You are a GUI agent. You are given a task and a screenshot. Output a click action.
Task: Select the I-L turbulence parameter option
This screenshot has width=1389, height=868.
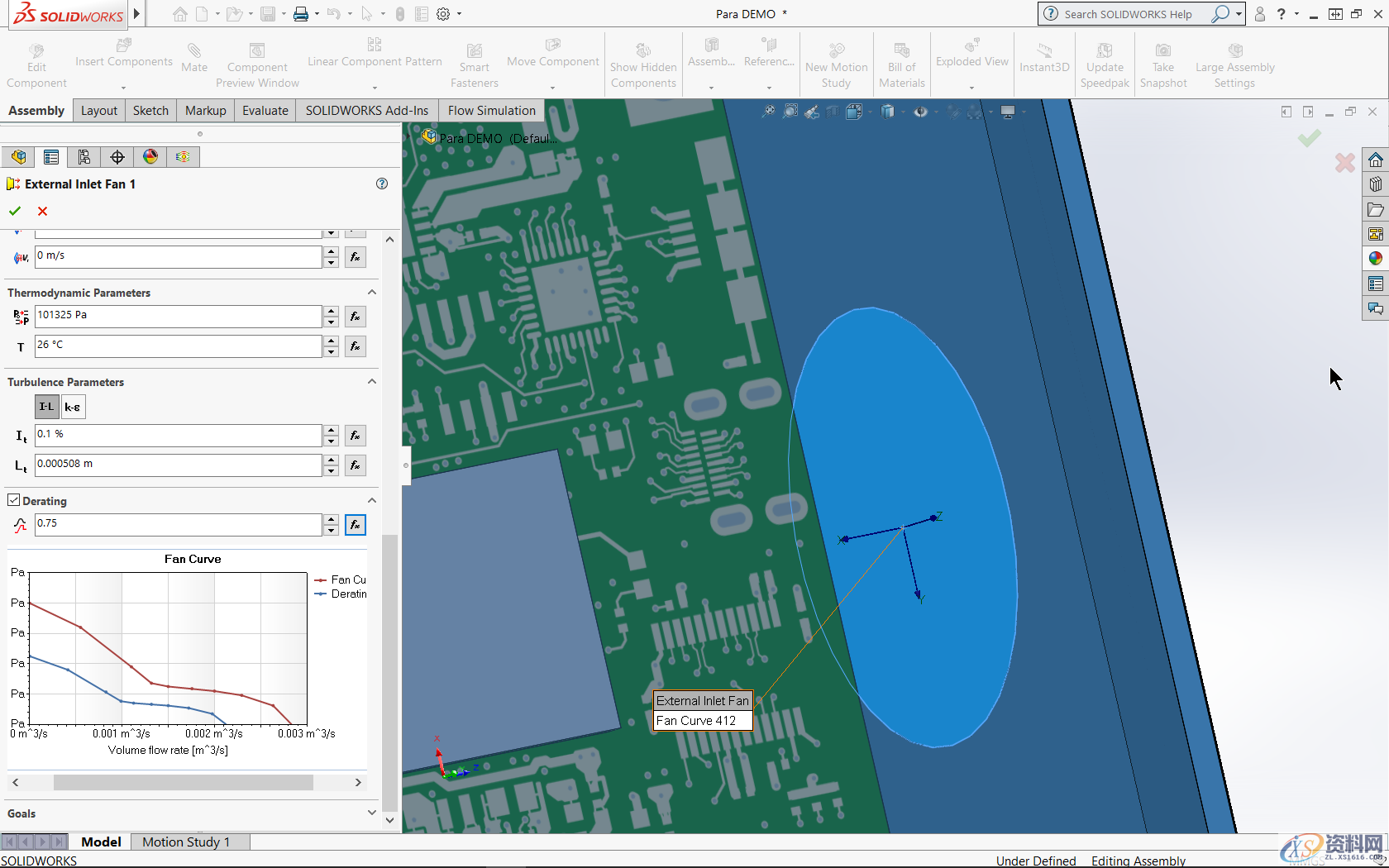46,406
